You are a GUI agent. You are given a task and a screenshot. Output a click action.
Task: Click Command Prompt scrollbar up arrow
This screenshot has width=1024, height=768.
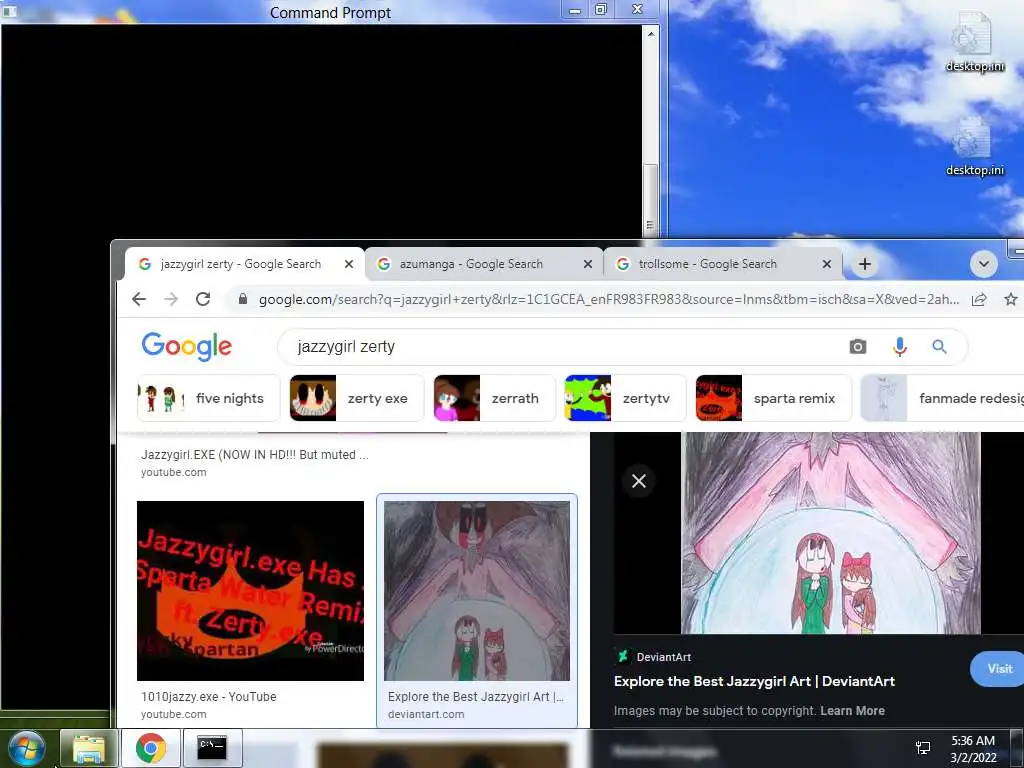point(650,33)
